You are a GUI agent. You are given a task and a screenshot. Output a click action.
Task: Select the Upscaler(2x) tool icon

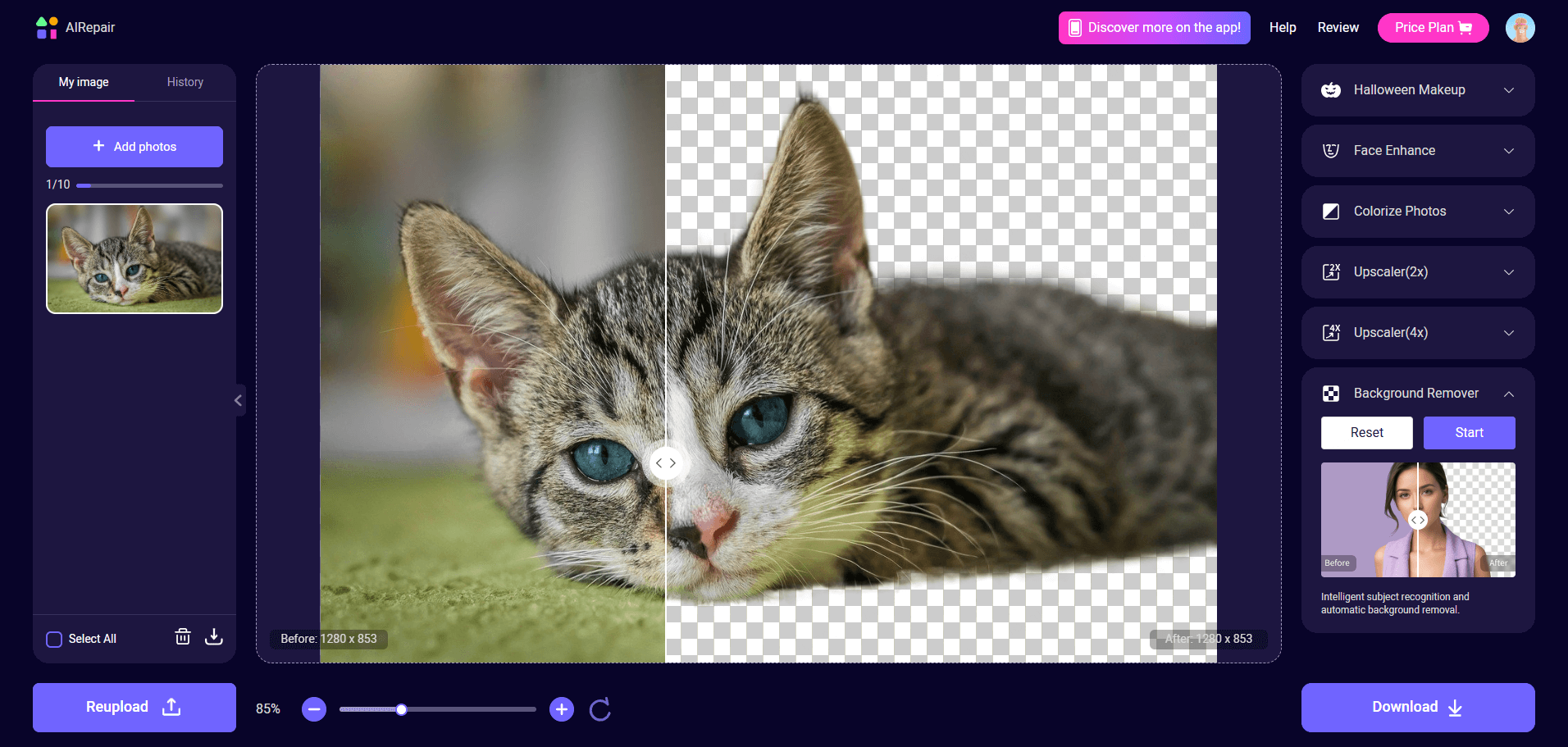tap(1331, 272)
